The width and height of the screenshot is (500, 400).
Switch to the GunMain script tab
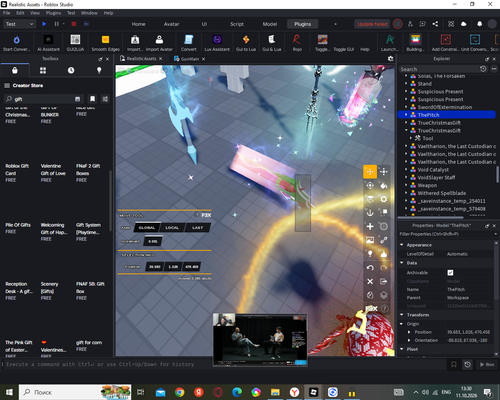(190, 59)
